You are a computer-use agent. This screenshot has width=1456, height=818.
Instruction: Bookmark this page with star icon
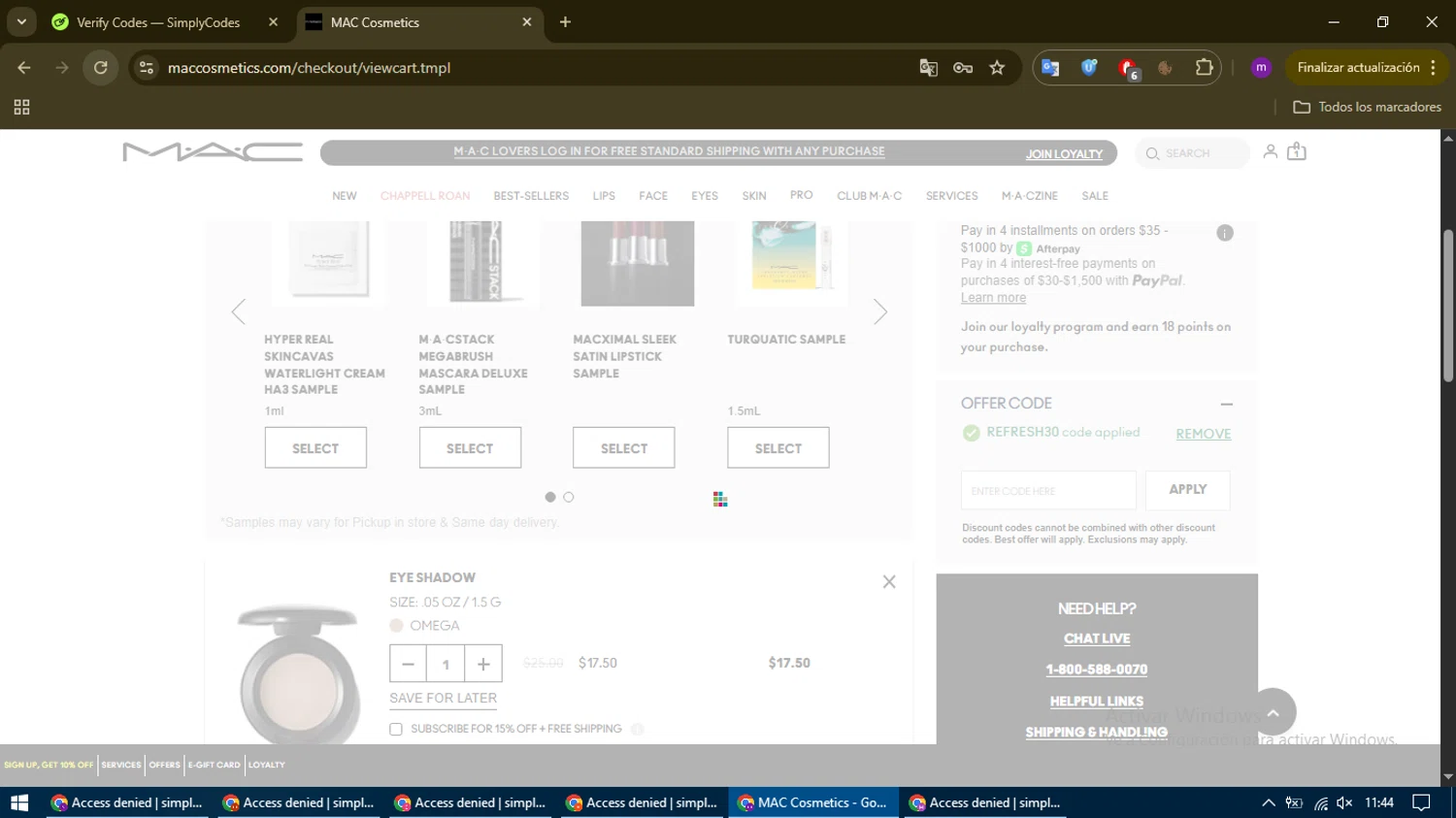coord(997,68)
